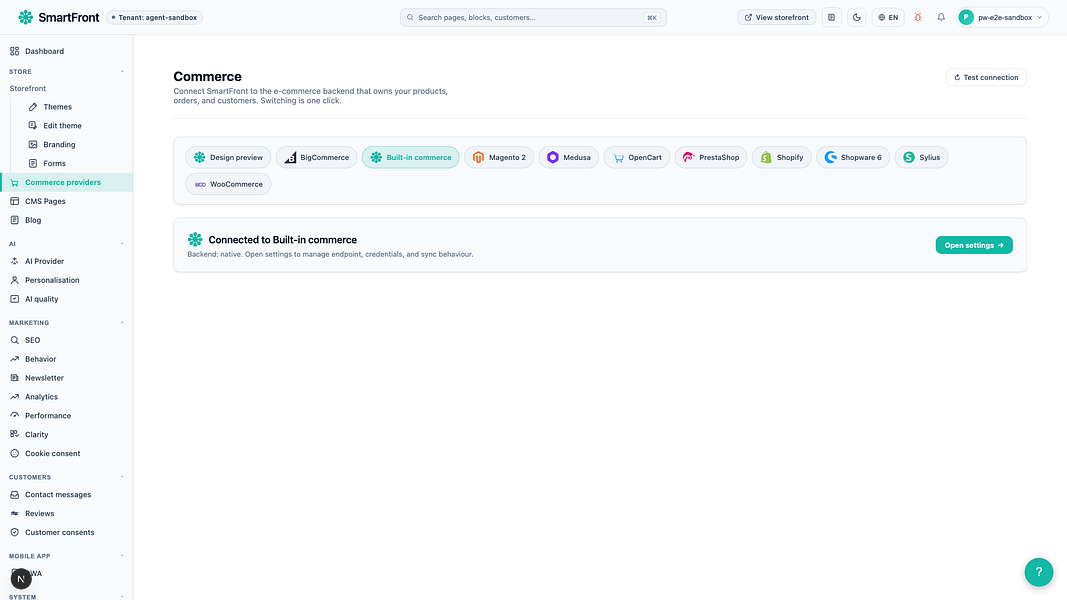The height and width of the screenshot is (600, 1067).
Task: Select OpenCart provider
Action: tap(637, 157)
